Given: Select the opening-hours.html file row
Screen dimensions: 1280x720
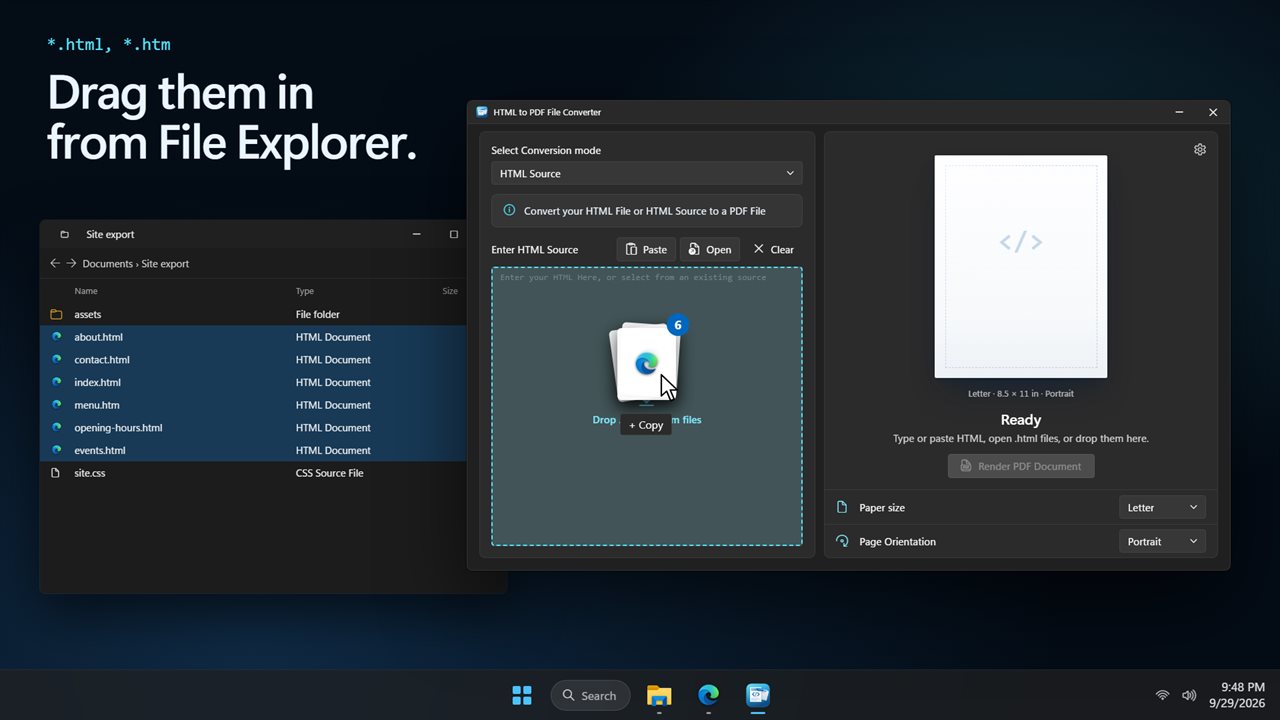Looking at the screenshot, I should 253,428.
